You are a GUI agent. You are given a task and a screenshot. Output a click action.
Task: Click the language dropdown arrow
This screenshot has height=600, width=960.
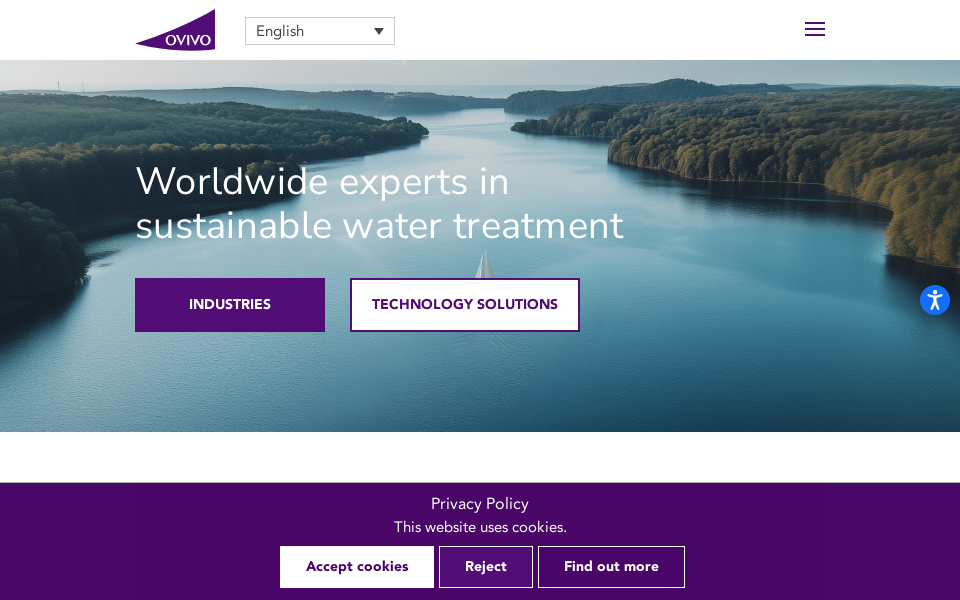379,31
